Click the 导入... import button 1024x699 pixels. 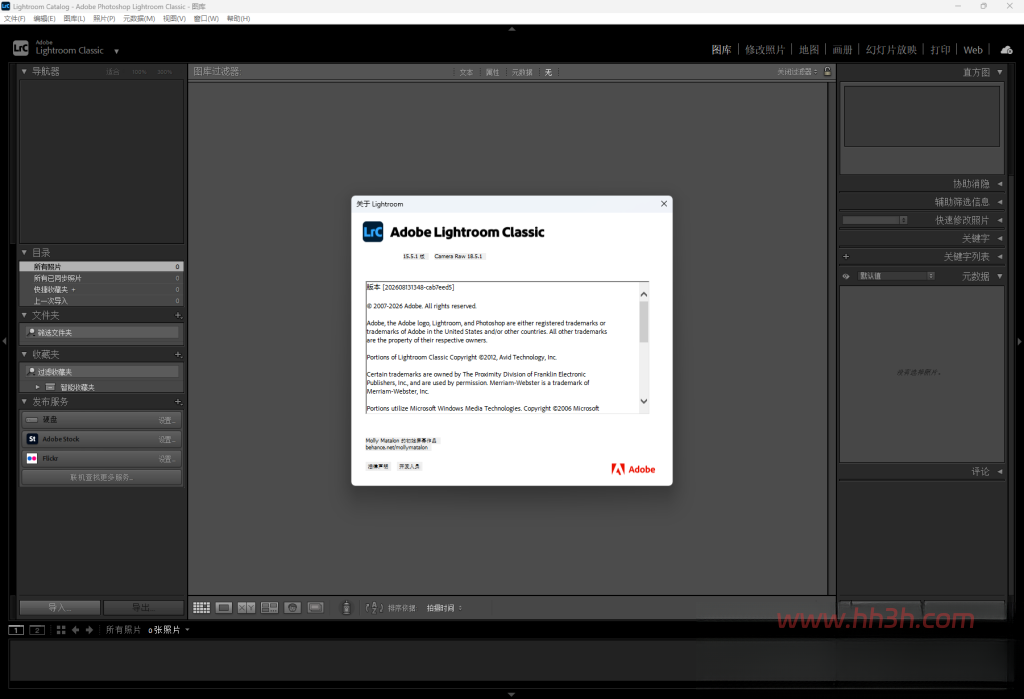59,608
